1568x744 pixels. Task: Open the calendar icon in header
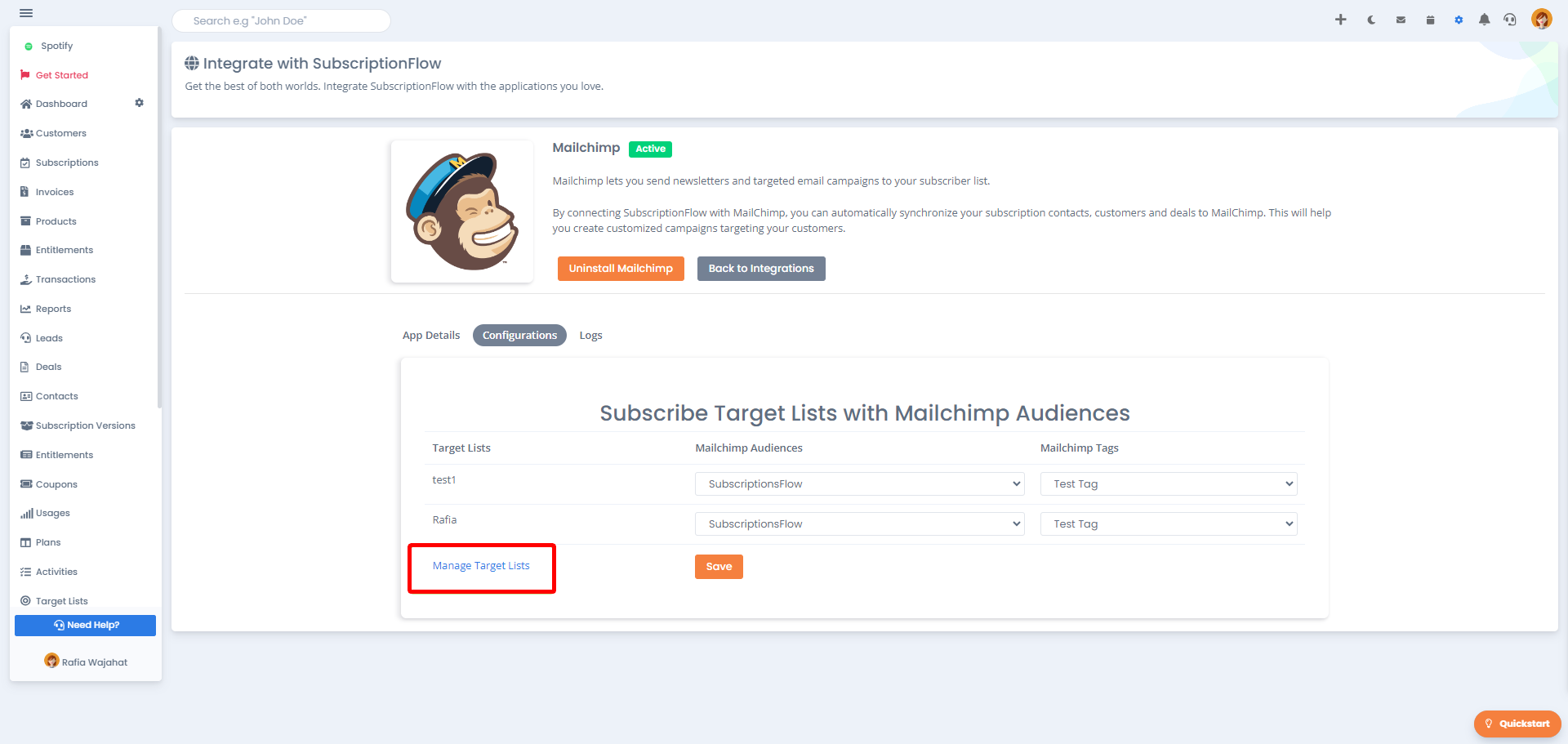(1430, 20)
